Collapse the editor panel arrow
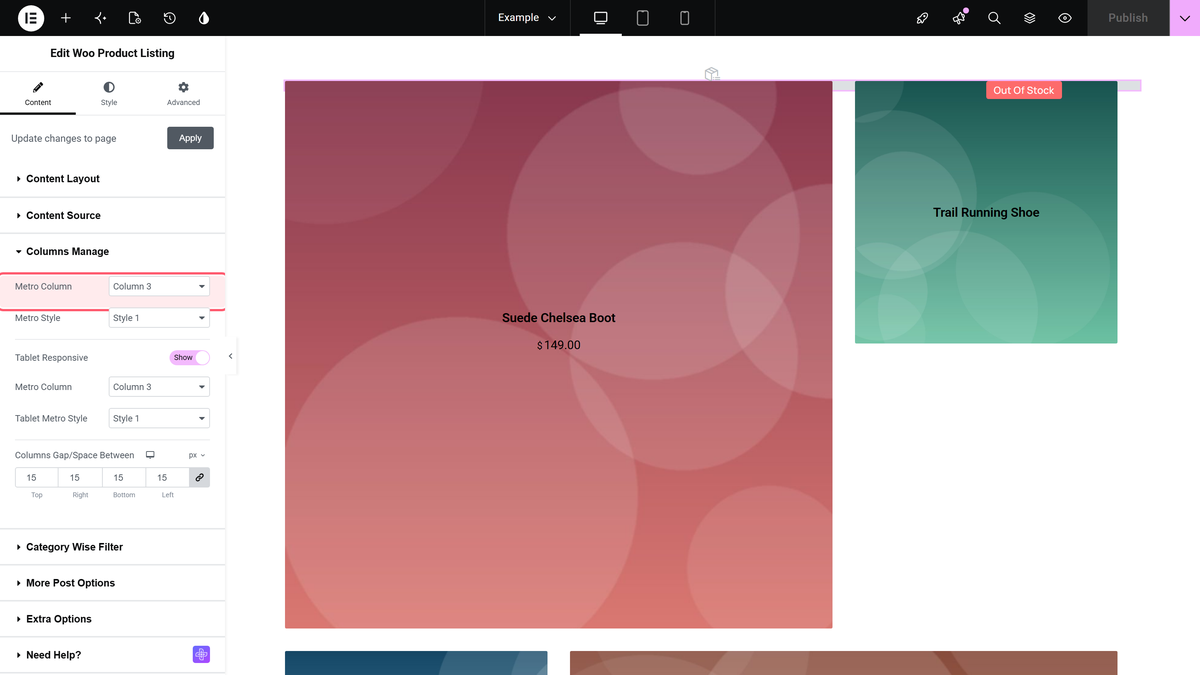 point(231,356)
